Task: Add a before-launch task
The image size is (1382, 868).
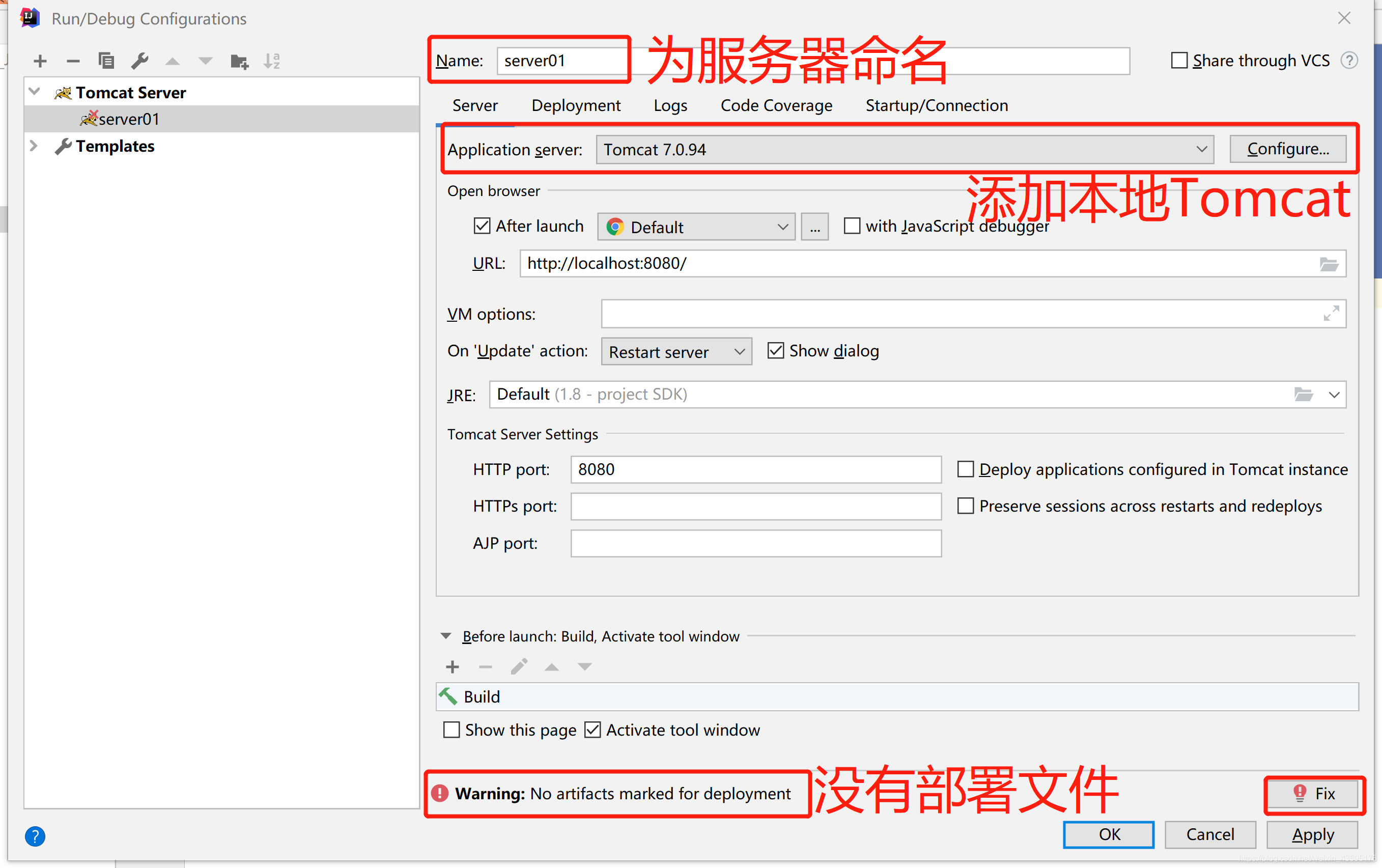Action: point(452,666)
